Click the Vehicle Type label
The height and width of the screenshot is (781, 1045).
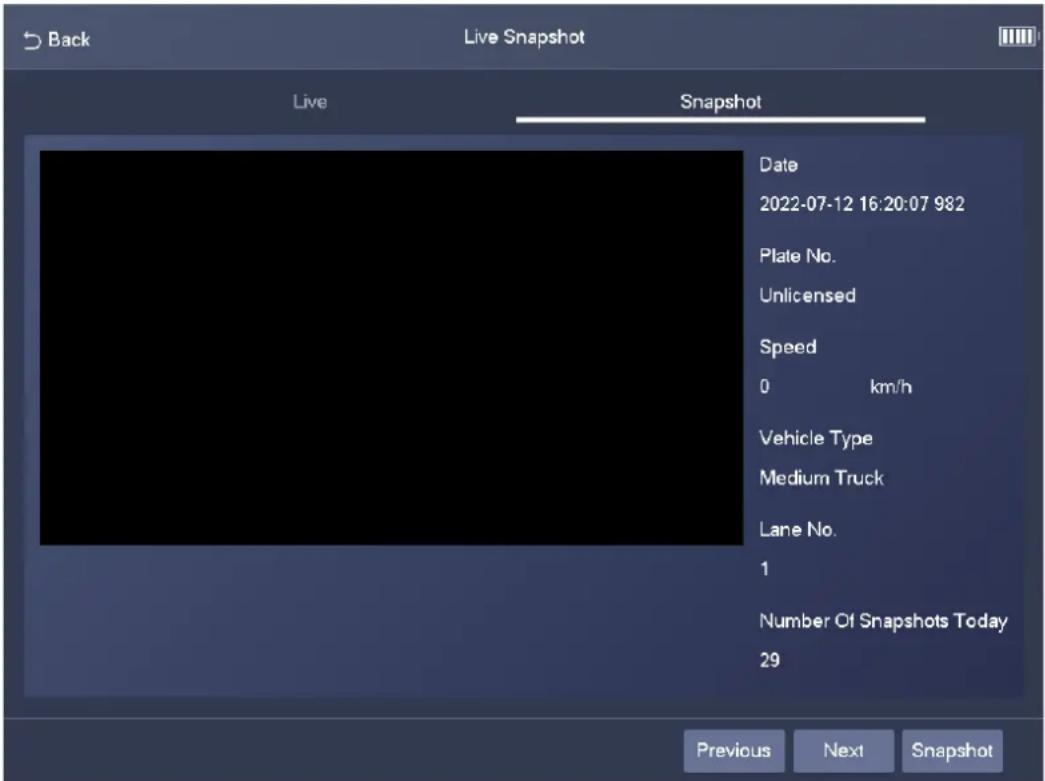[x=816, y=438]
